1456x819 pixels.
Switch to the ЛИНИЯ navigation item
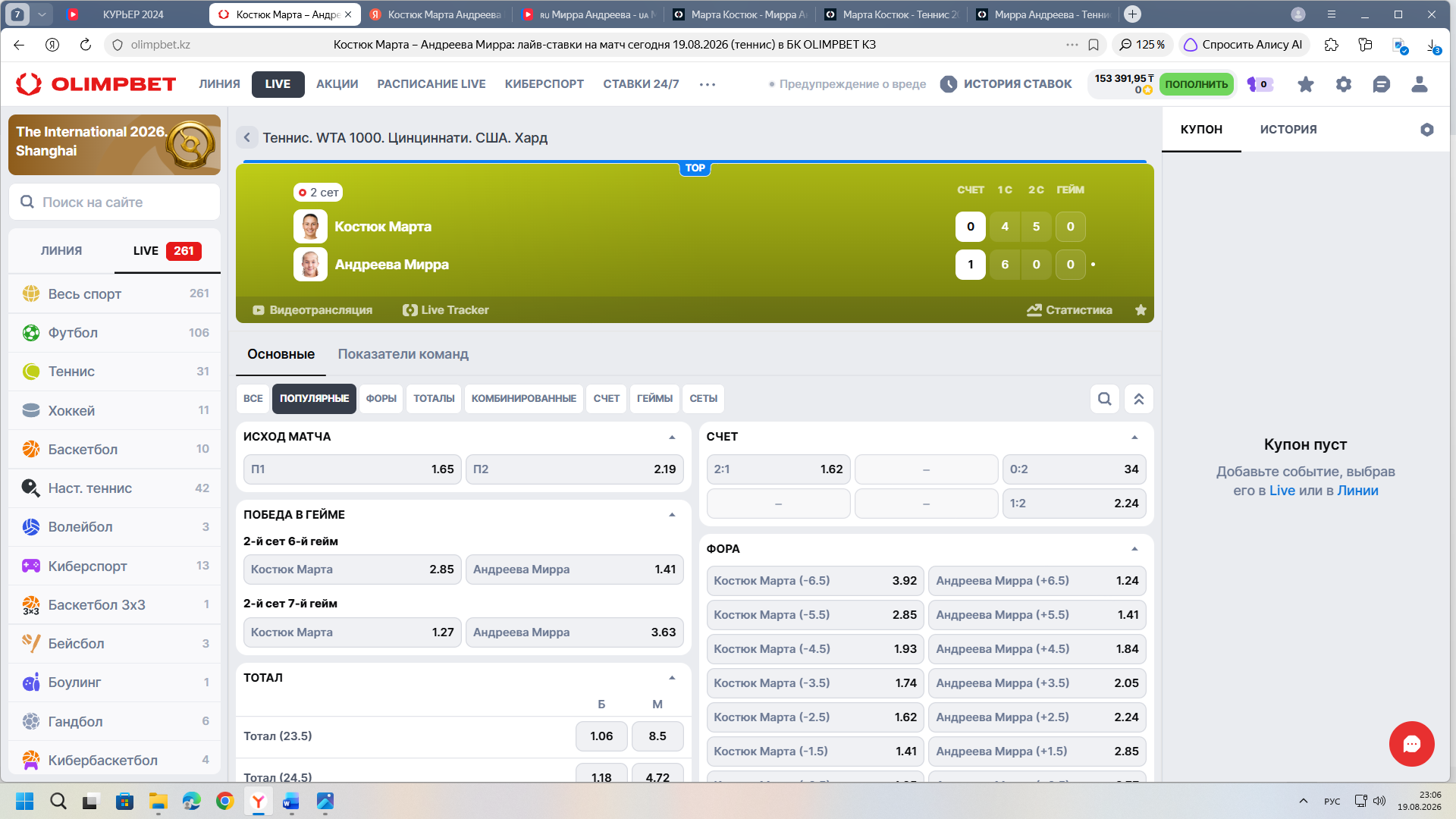[x=219, y=84]
